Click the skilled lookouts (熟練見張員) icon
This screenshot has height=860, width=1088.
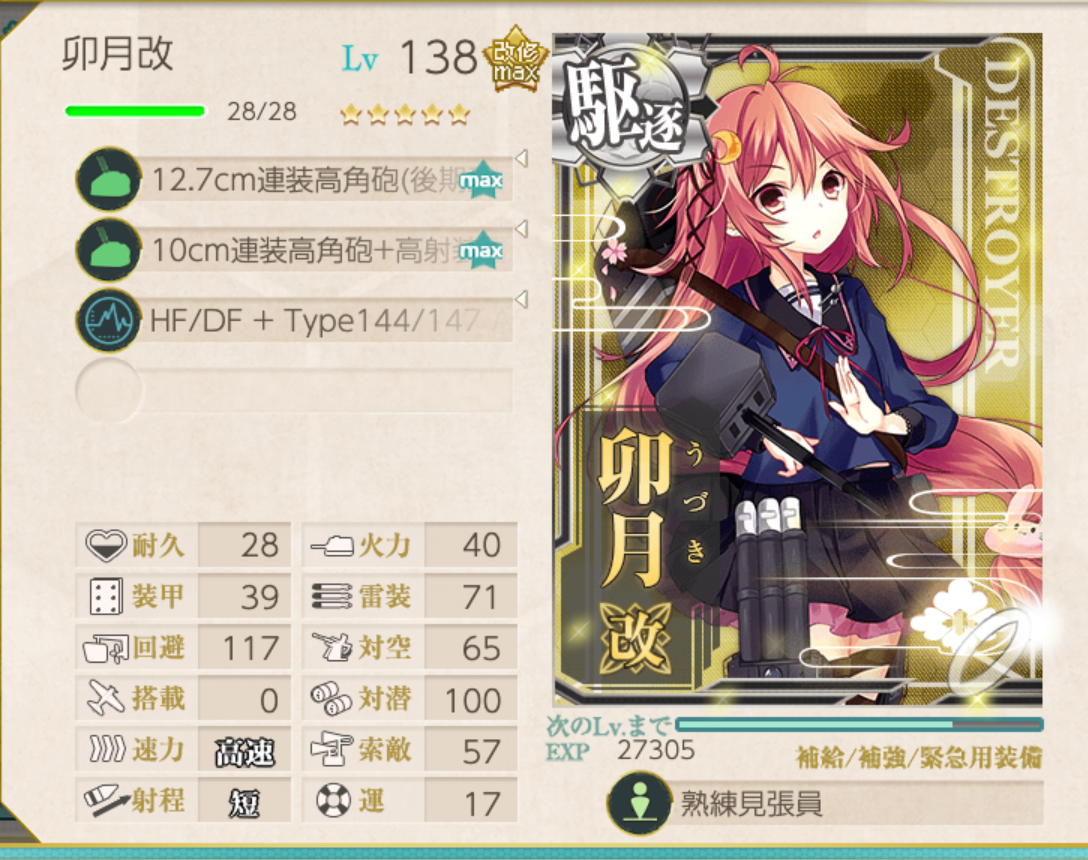(639, 803)
